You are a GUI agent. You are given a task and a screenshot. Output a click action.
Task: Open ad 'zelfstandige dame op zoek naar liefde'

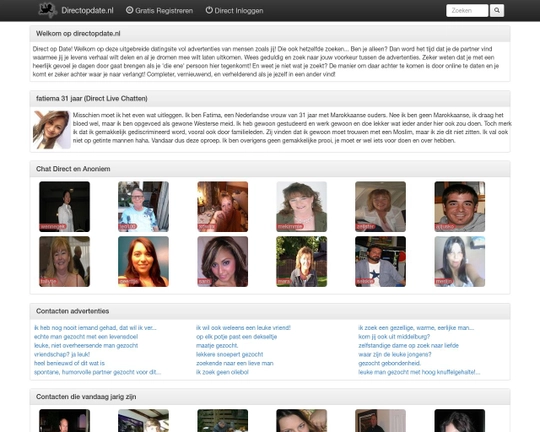[x=408, y=346]
